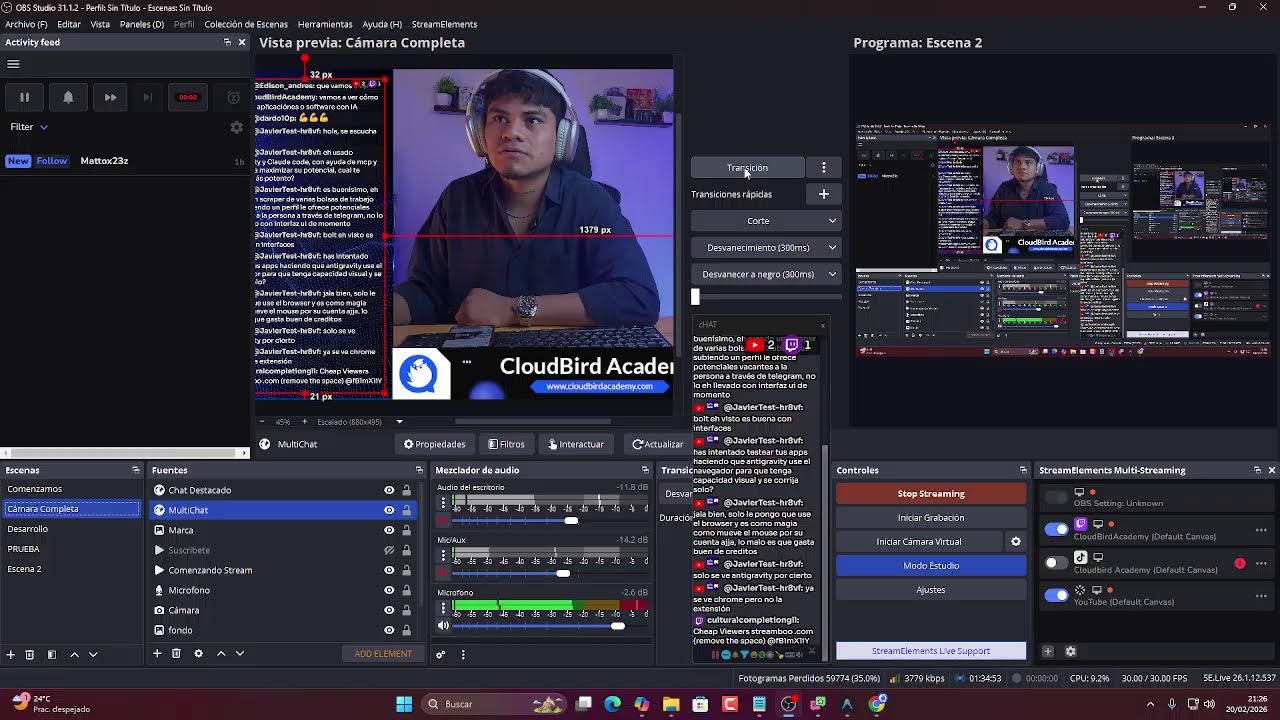The image size is (1280, 720).
Task: Move scene up in Escenas list
Action: pos(74,654)
